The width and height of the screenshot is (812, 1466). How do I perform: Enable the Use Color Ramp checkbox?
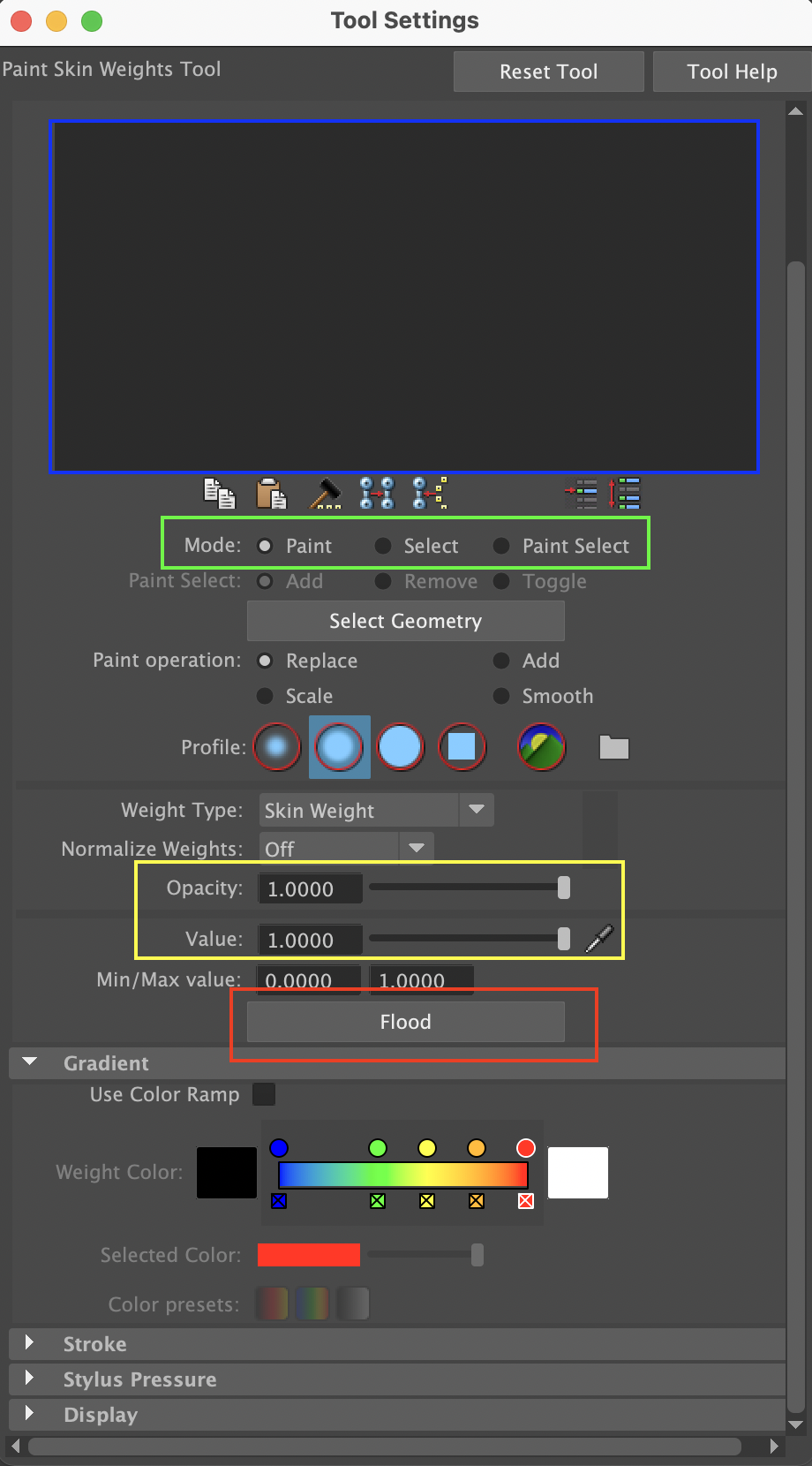click(264, 1094)
